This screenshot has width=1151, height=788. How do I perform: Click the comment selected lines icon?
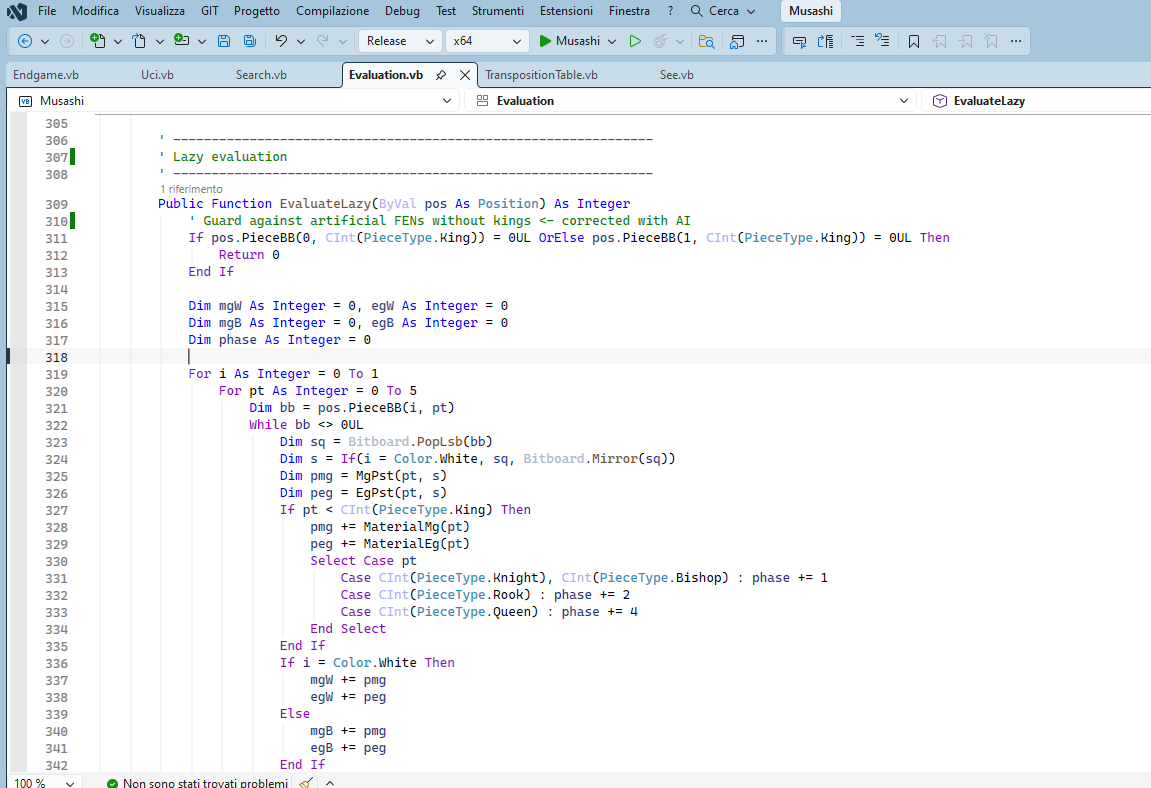point(857,41)
